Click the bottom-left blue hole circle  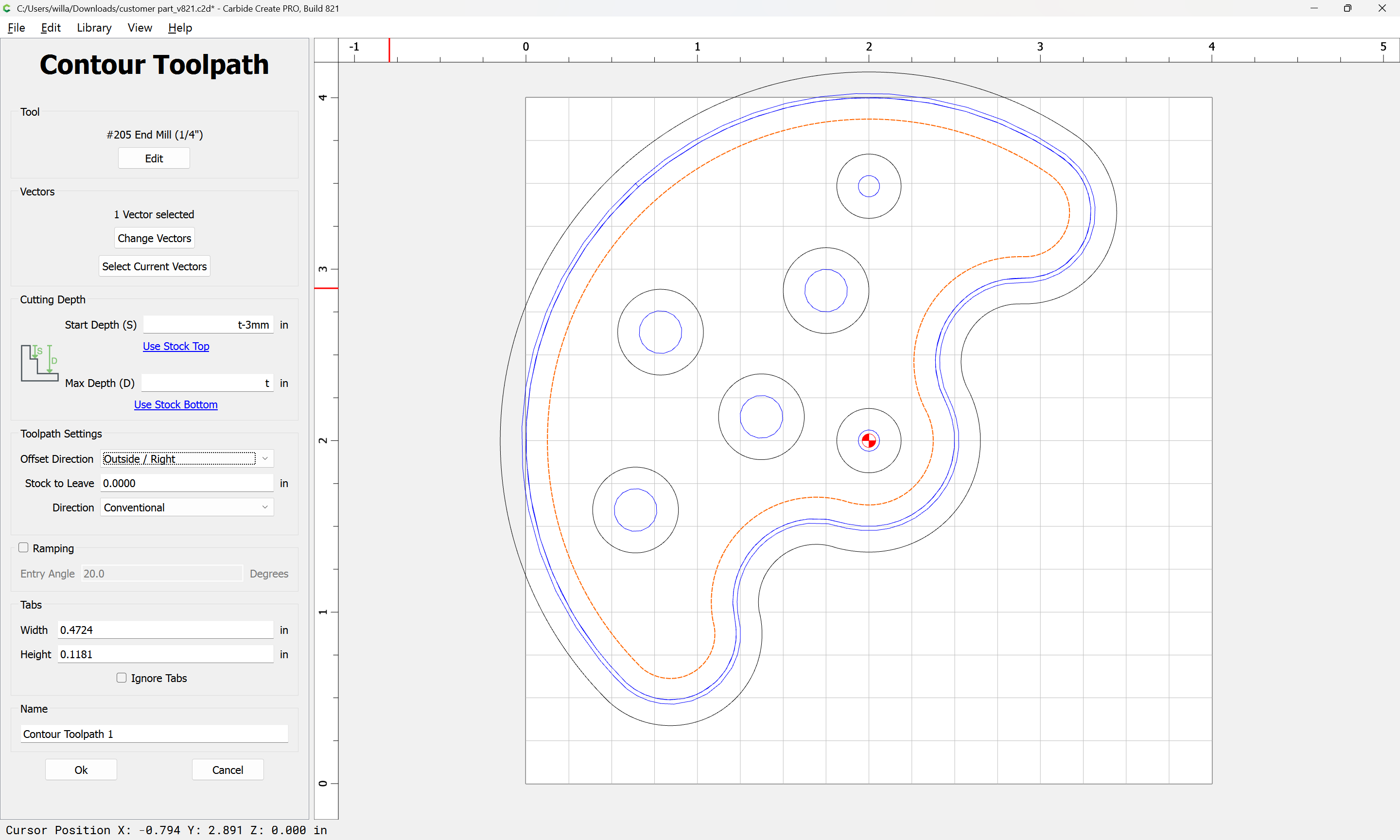[614, 509]
